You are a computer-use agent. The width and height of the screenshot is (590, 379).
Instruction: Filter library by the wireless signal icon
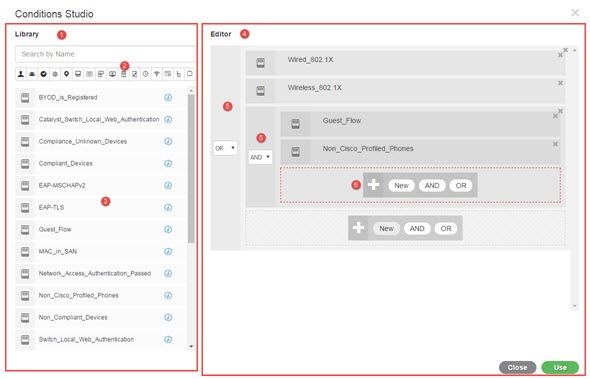(x=157, y=74)
